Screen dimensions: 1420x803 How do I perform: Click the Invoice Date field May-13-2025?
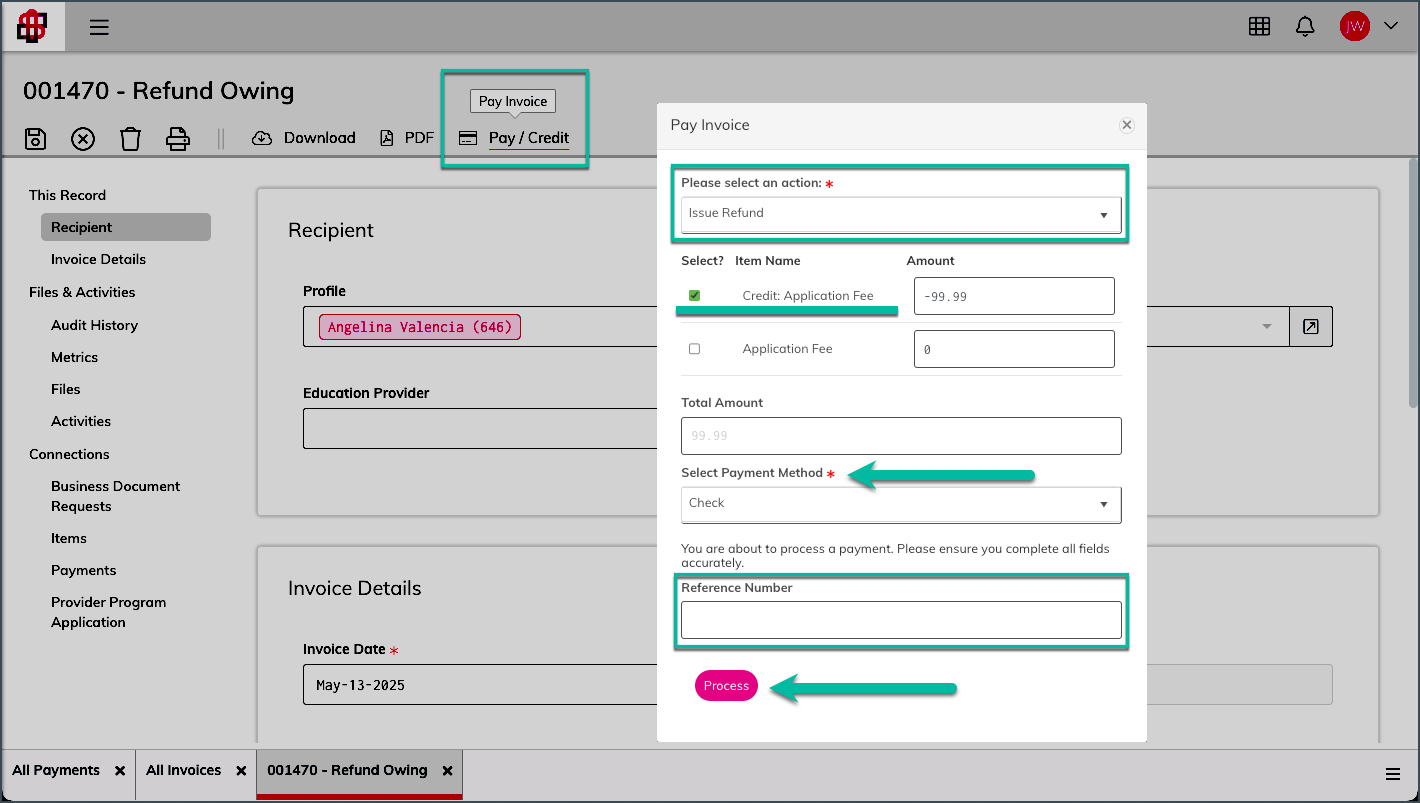click(x=480, y=685)
